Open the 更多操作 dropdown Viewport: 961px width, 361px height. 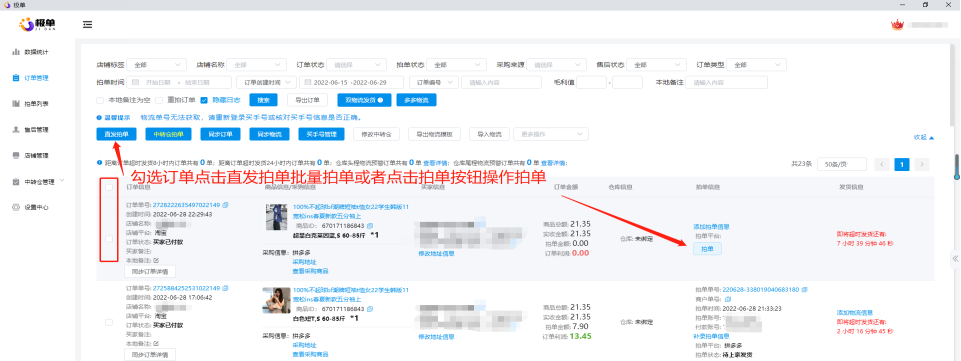[x=552, y=134]
